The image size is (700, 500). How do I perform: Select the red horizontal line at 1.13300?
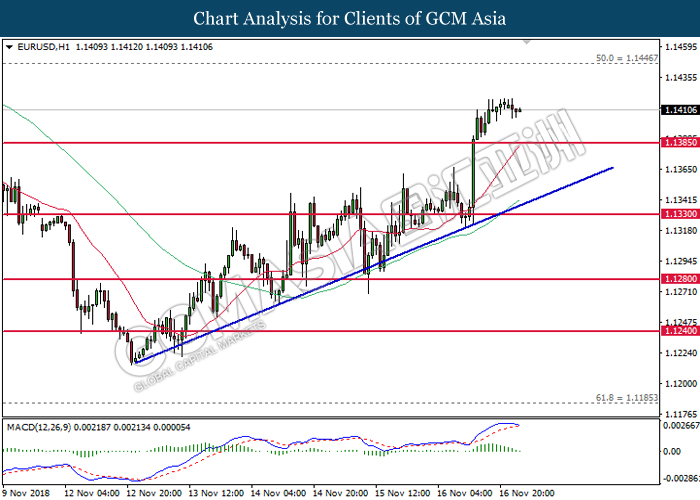(x=200, y=214)
